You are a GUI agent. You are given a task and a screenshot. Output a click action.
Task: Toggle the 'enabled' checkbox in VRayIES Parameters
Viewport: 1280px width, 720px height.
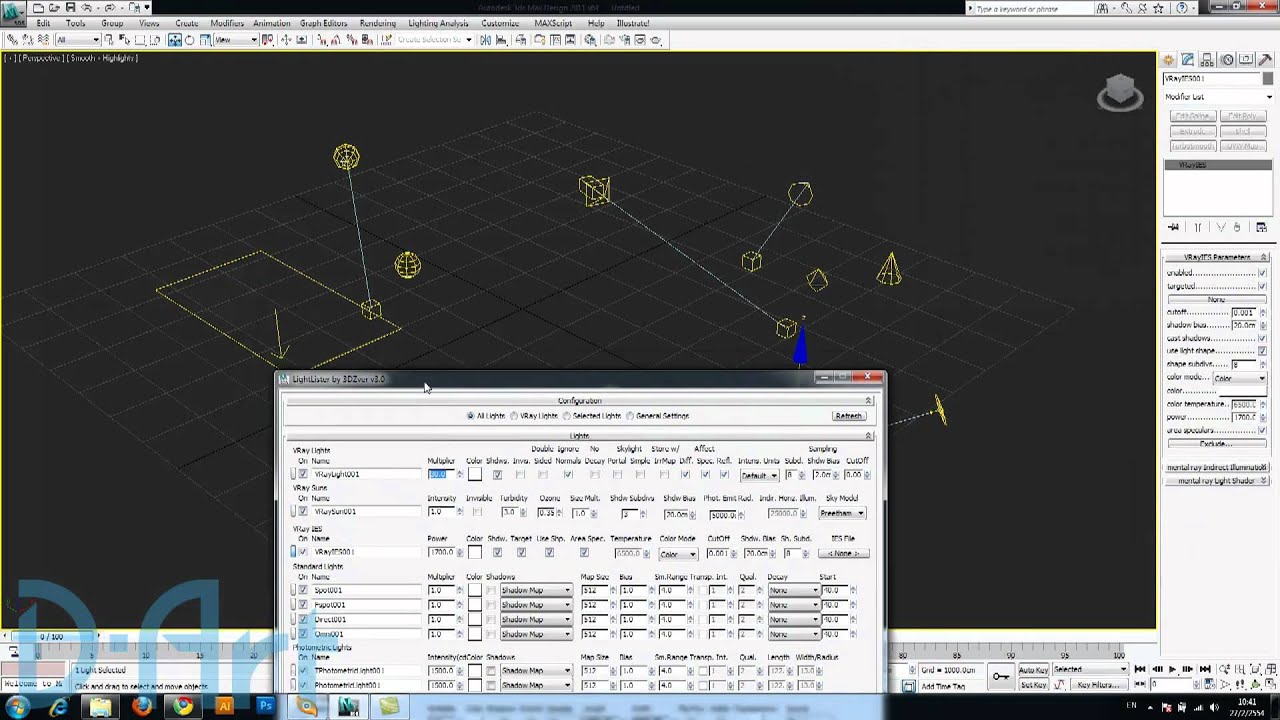point(1262,273)
